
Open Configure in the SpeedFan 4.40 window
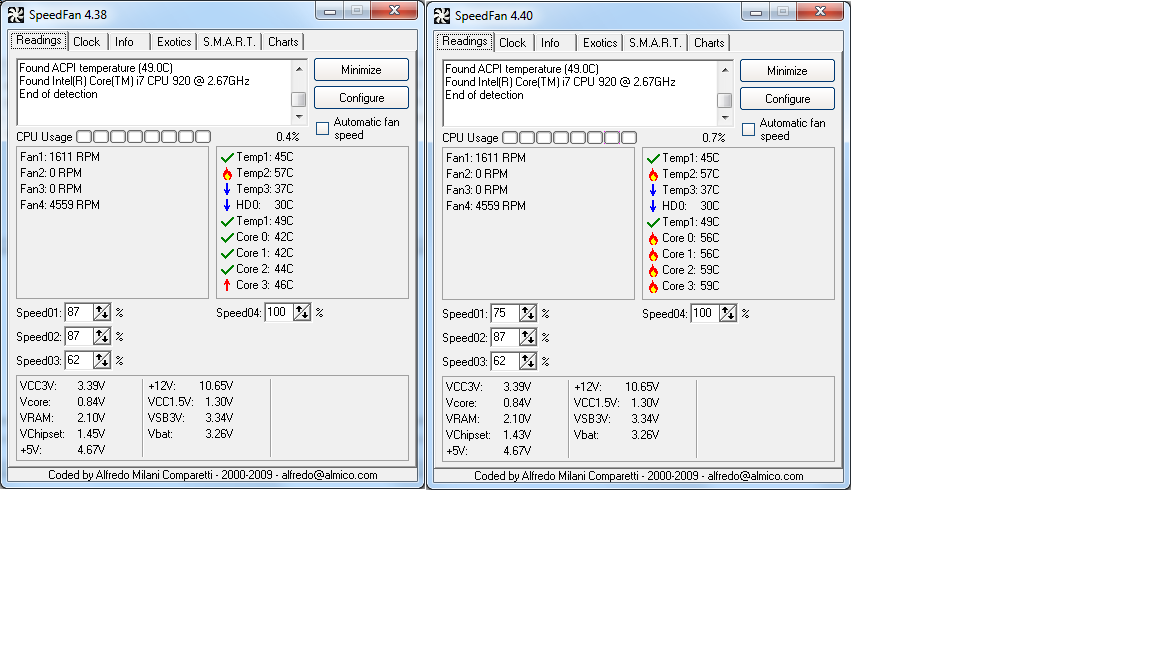788,98
